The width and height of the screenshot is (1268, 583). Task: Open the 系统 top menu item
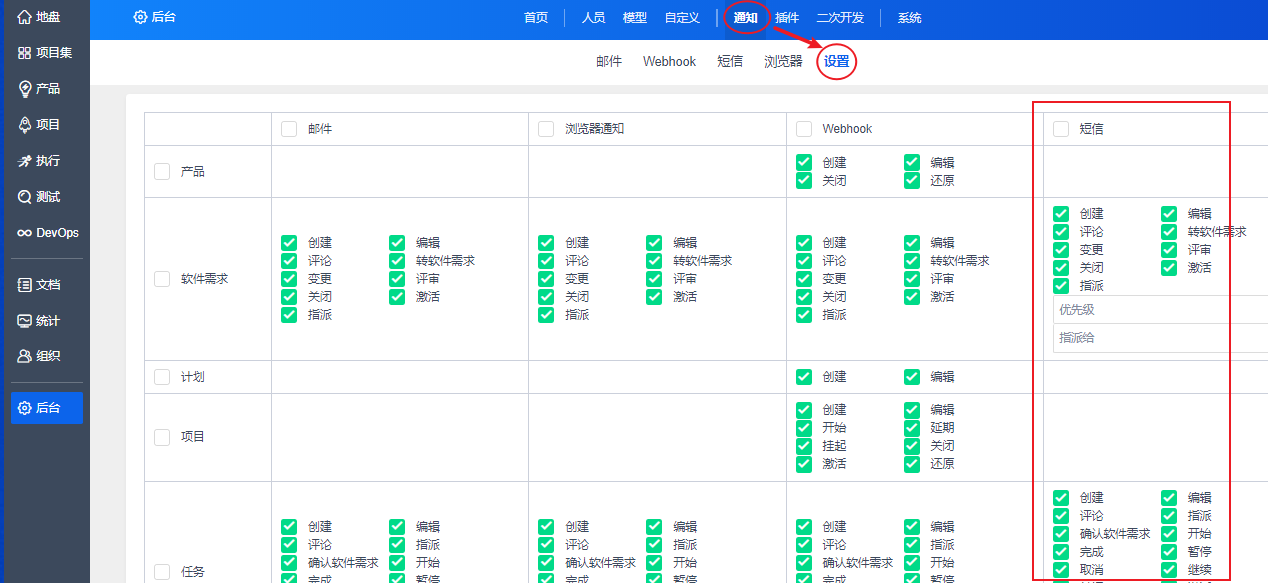(909, 18)
